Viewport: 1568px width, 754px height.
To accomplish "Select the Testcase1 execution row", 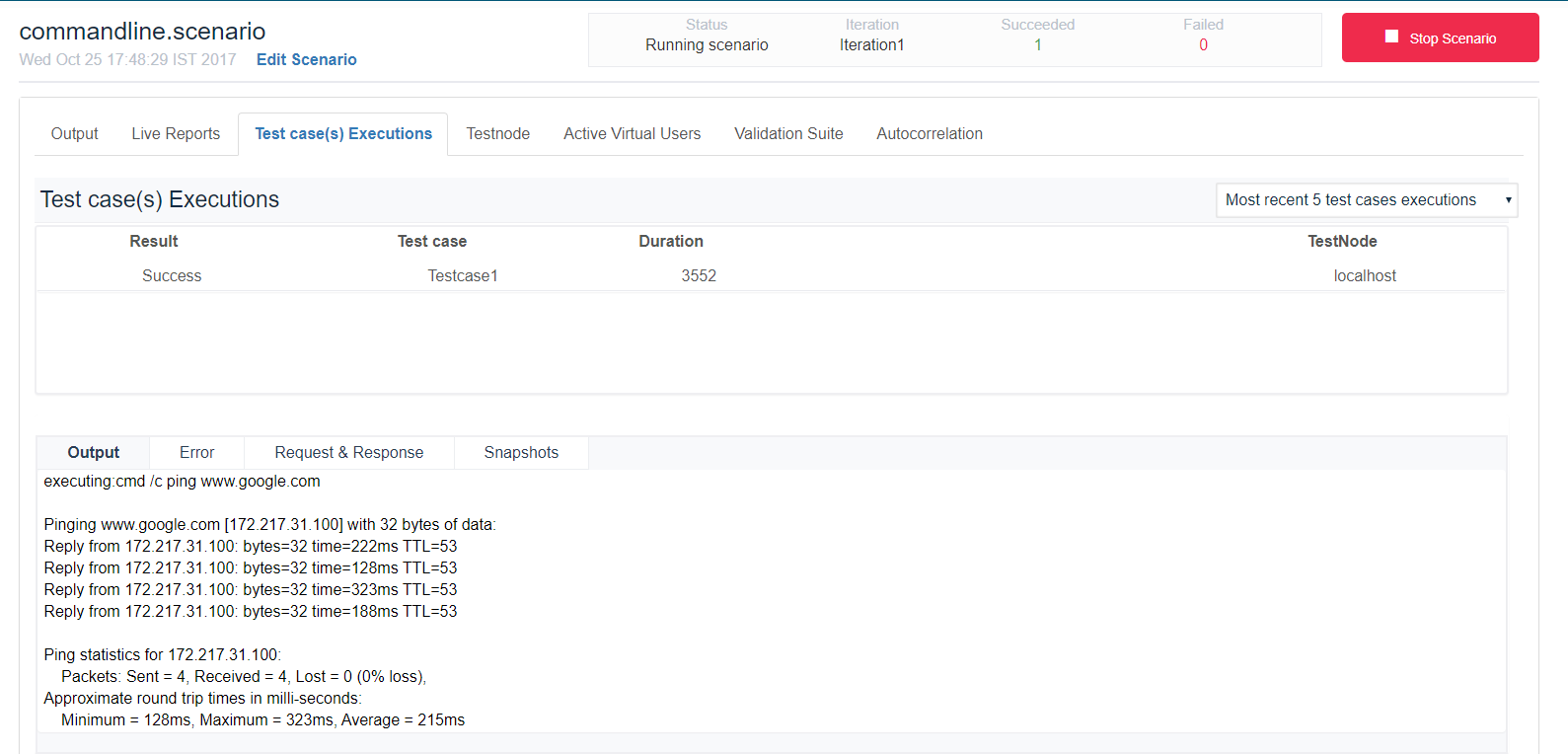I will [x=772, y=275].
